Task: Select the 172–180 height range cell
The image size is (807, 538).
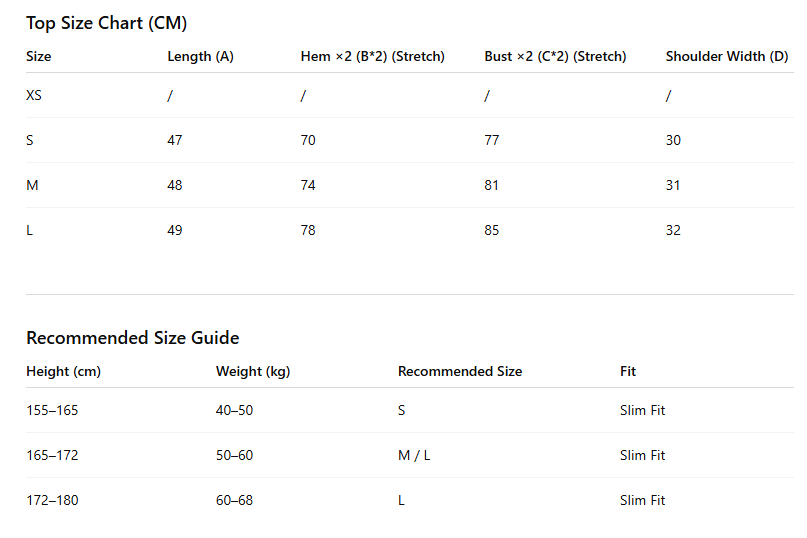Action: click(x=52, y=500)
